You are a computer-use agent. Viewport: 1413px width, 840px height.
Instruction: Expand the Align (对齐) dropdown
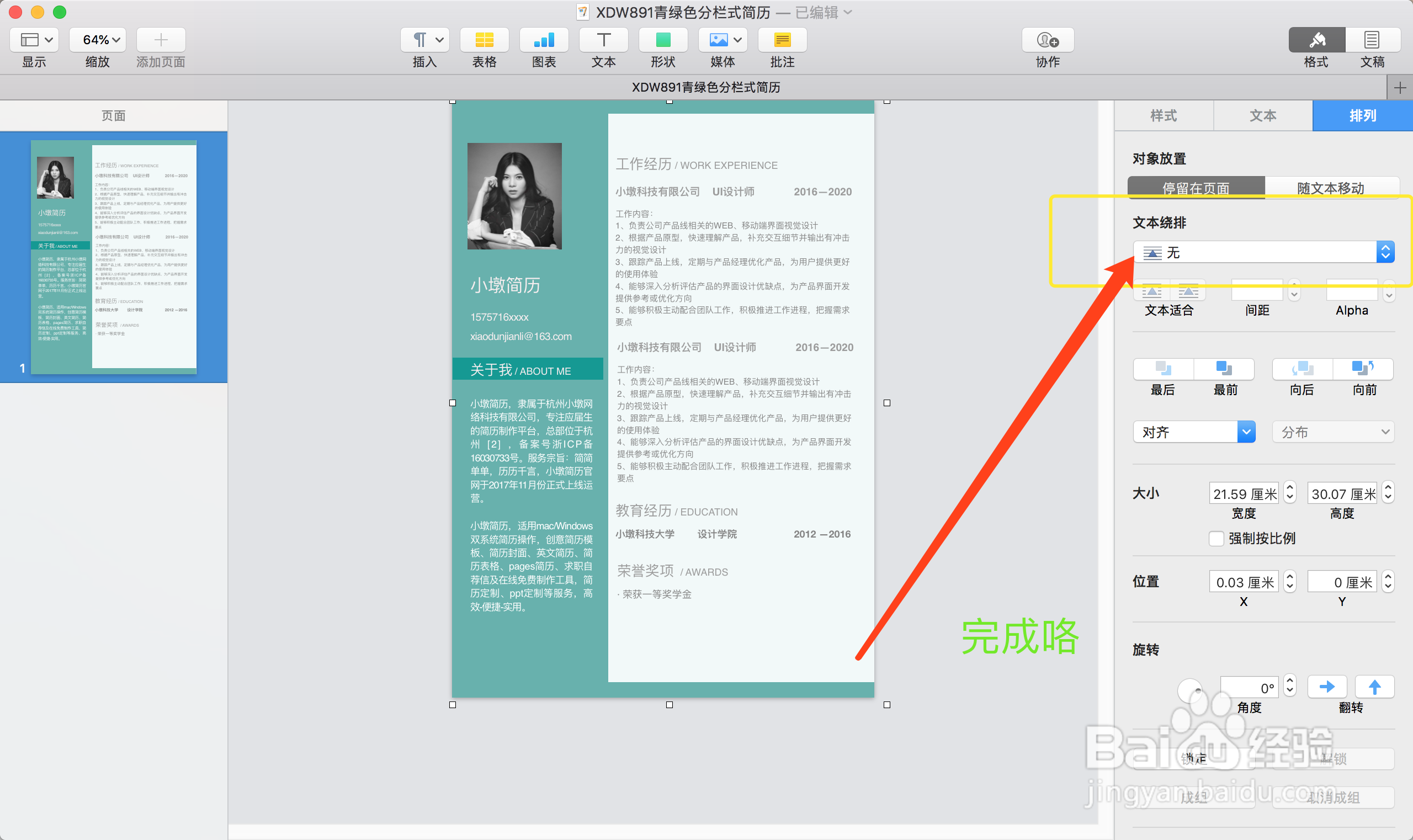pos(1194,433)
